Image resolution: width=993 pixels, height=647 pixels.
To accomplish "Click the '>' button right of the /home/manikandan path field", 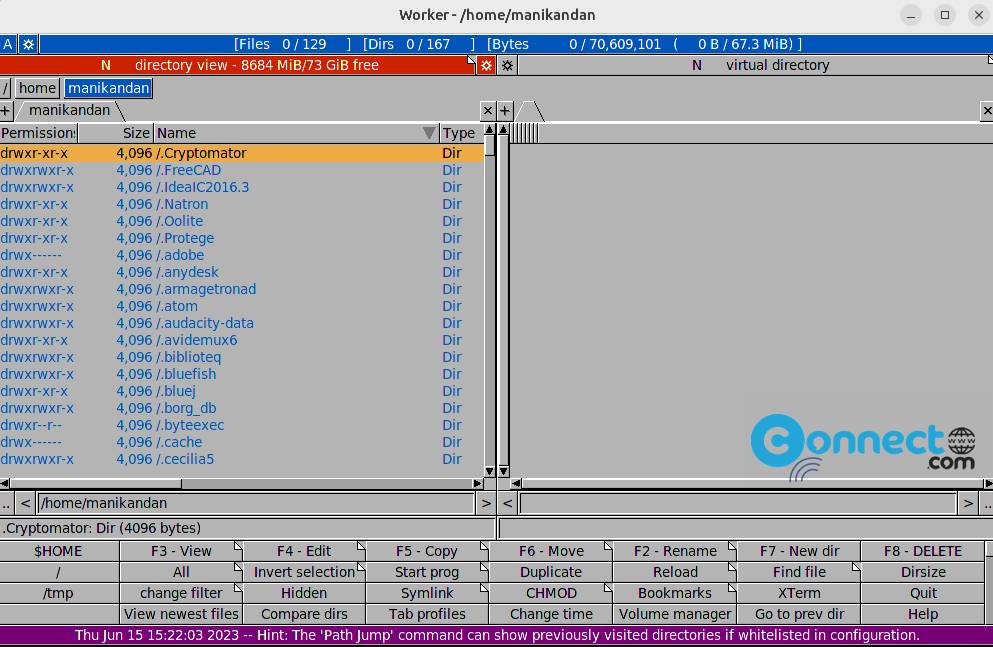I will pyautogui.click(x=486, y=503).
